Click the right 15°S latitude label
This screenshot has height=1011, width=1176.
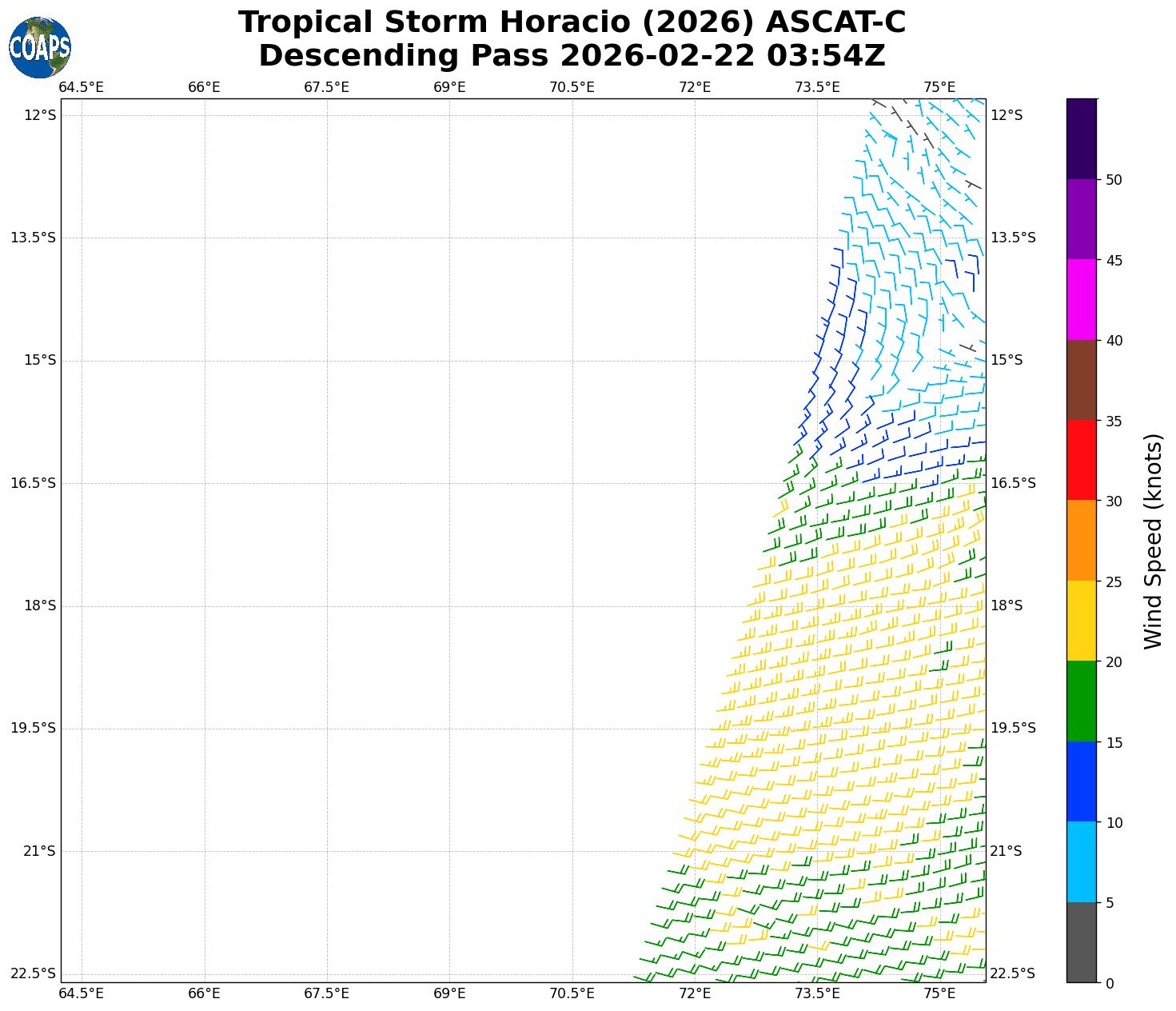point(1007,360)
